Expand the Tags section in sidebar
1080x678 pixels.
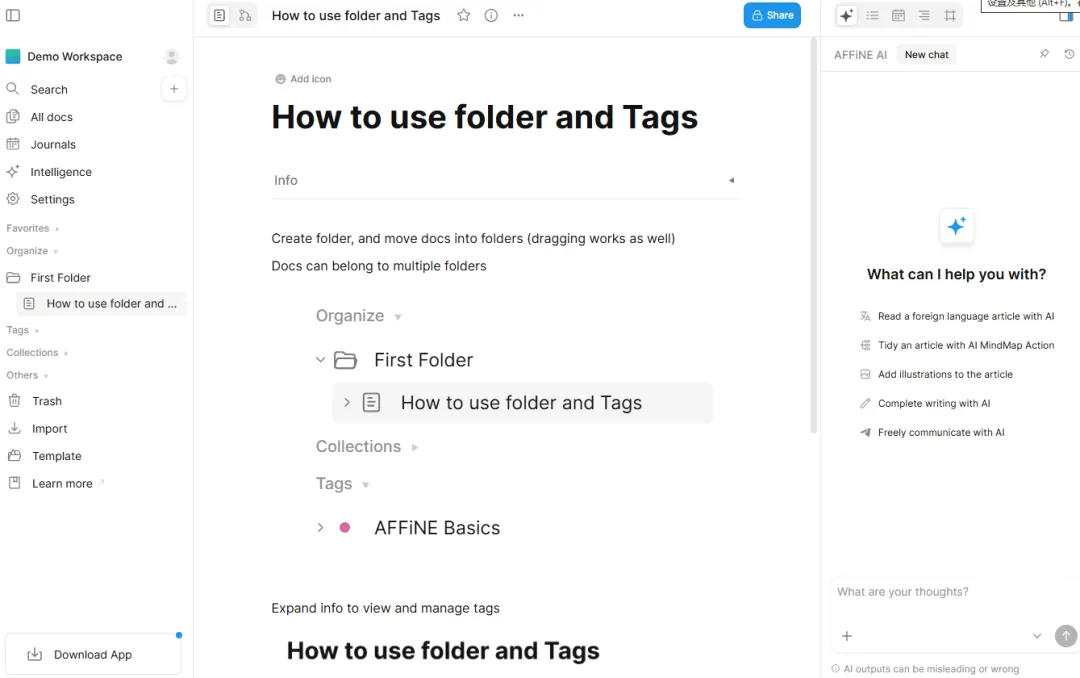click(22, 330)
